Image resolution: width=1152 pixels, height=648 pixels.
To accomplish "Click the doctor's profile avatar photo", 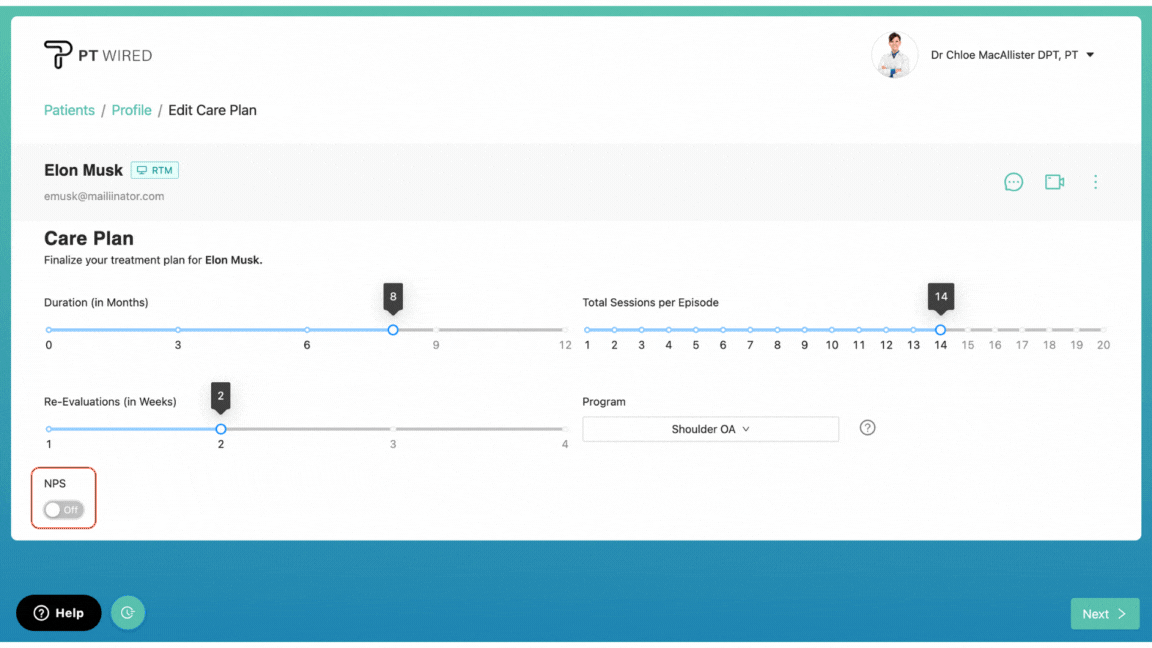I will coord(894,54).
